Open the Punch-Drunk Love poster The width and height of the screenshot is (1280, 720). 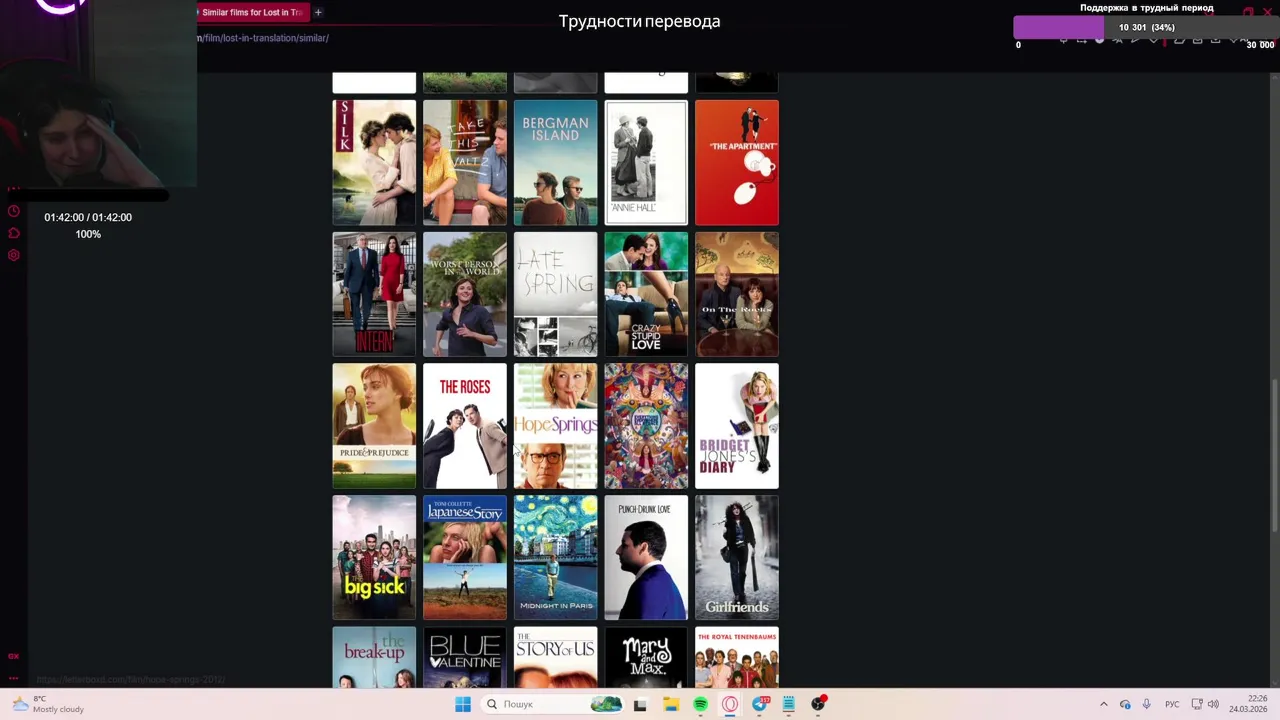[x=646, y=558]
